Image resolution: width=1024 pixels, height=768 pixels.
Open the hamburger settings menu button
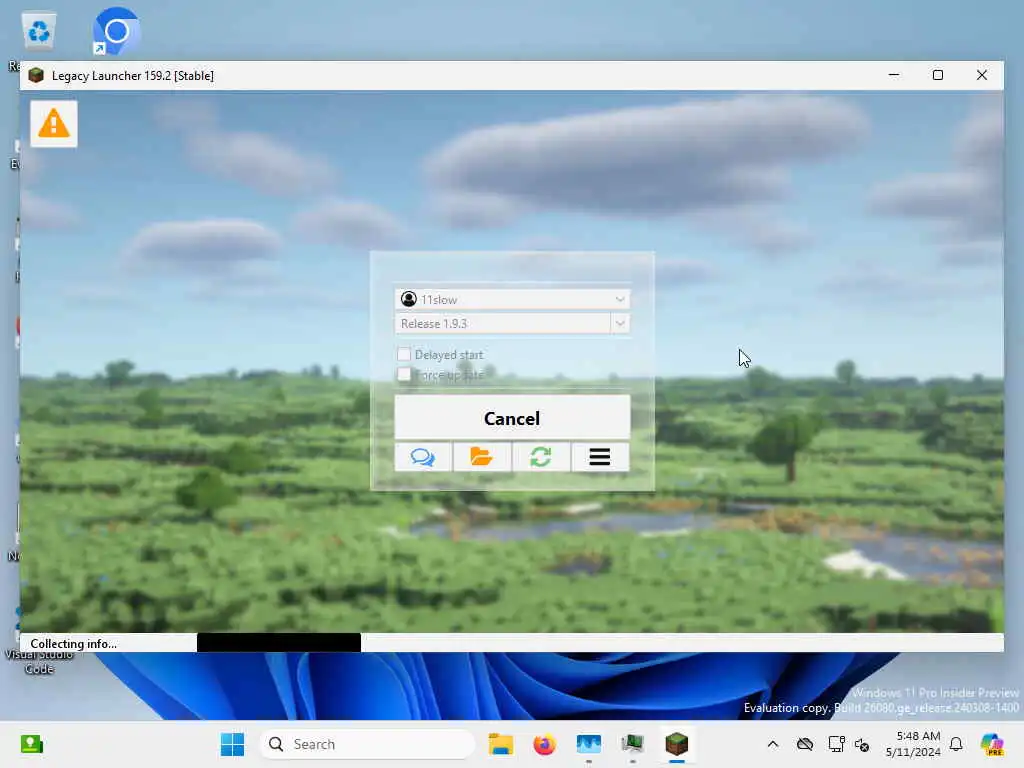[x=600, y=456]
